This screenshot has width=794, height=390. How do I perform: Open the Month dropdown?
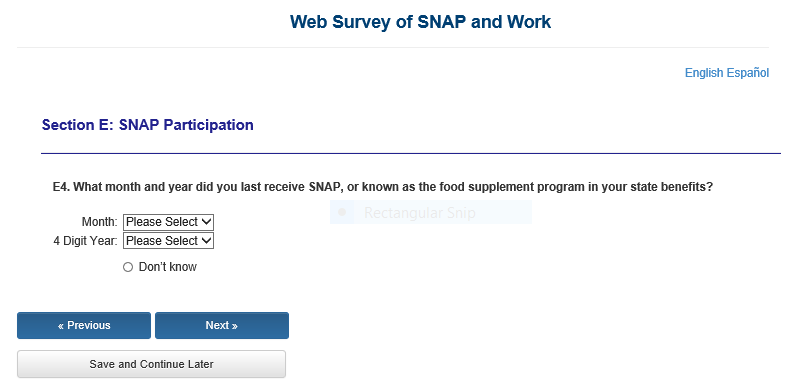(168, 222)
